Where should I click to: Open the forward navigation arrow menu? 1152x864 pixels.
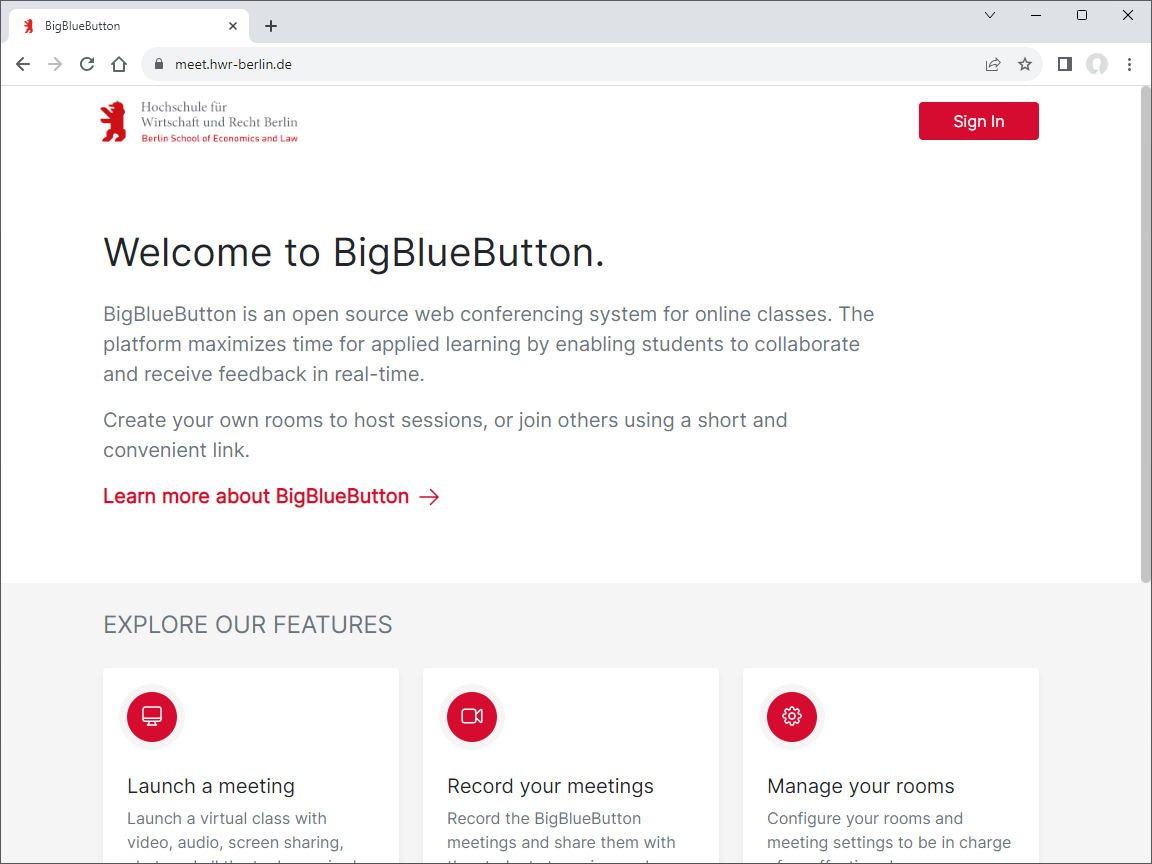pos(54,63)
